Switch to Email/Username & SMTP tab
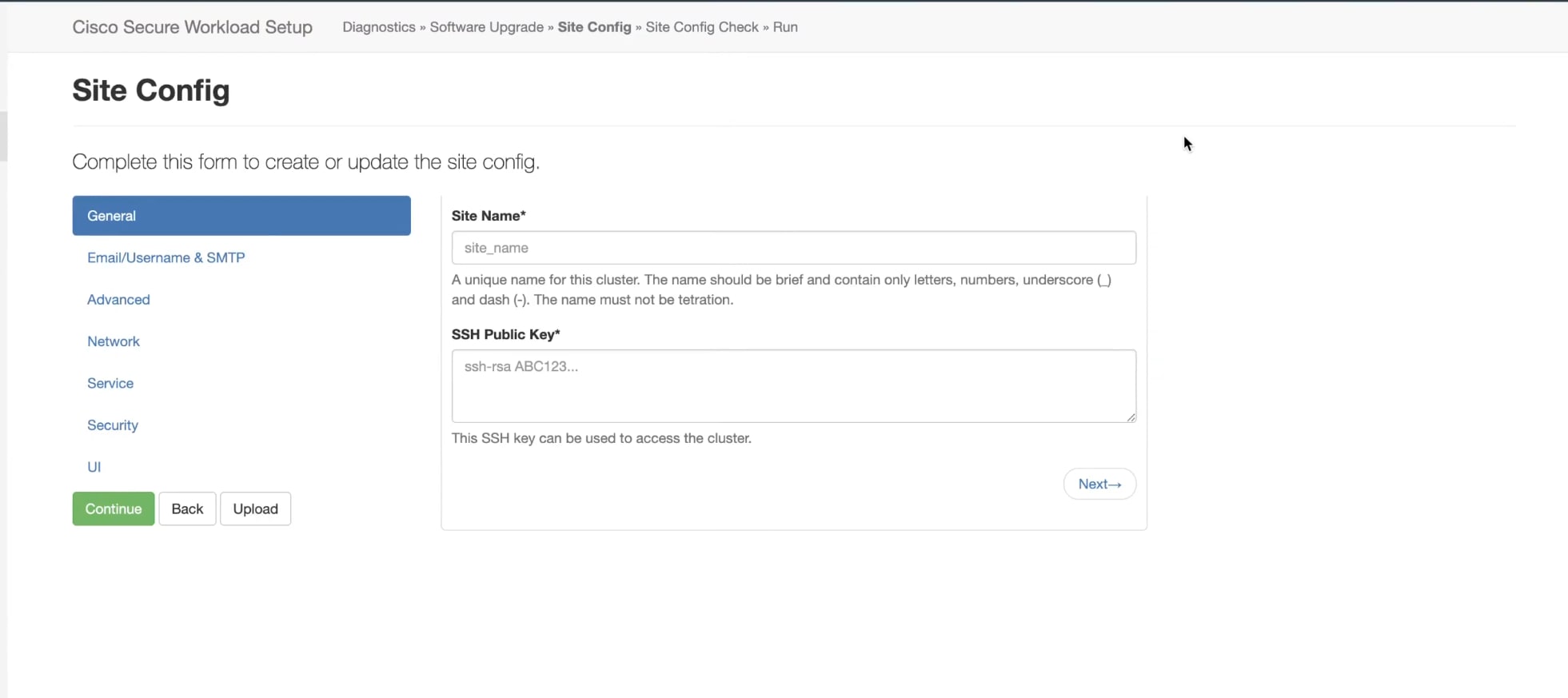The height and width of the screenshot is (698, 1568). click(166, 257)
